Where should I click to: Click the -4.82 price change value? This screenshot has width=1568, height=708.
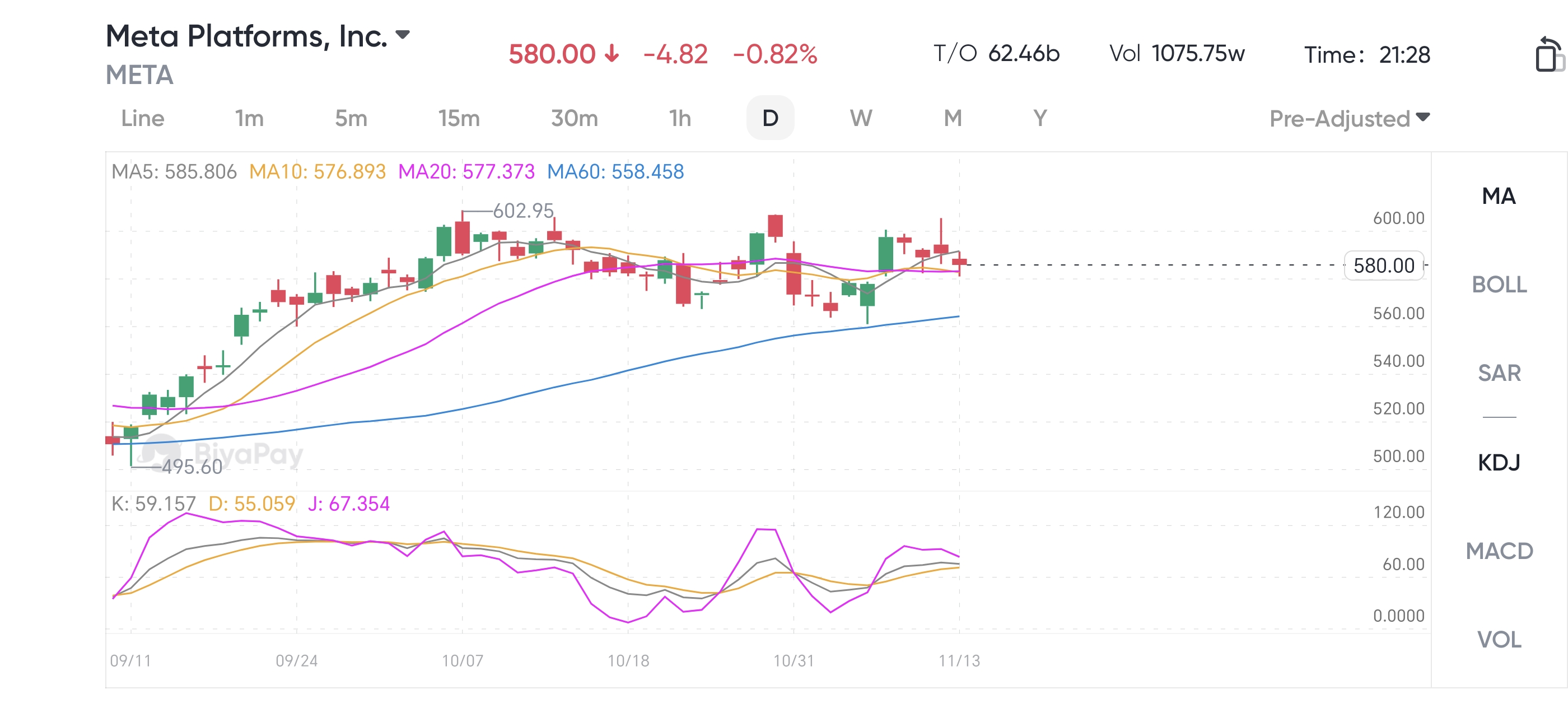pos(675,54)
